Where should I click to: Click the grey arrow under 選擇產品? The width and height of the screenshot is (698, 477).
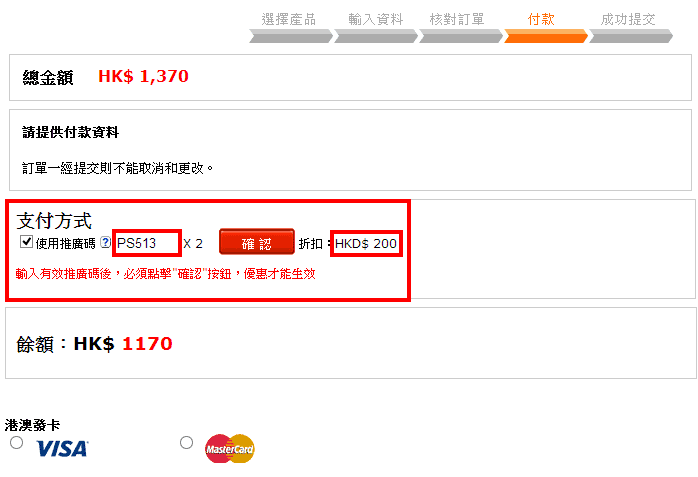pyautogui.click(x=291, y=36)
